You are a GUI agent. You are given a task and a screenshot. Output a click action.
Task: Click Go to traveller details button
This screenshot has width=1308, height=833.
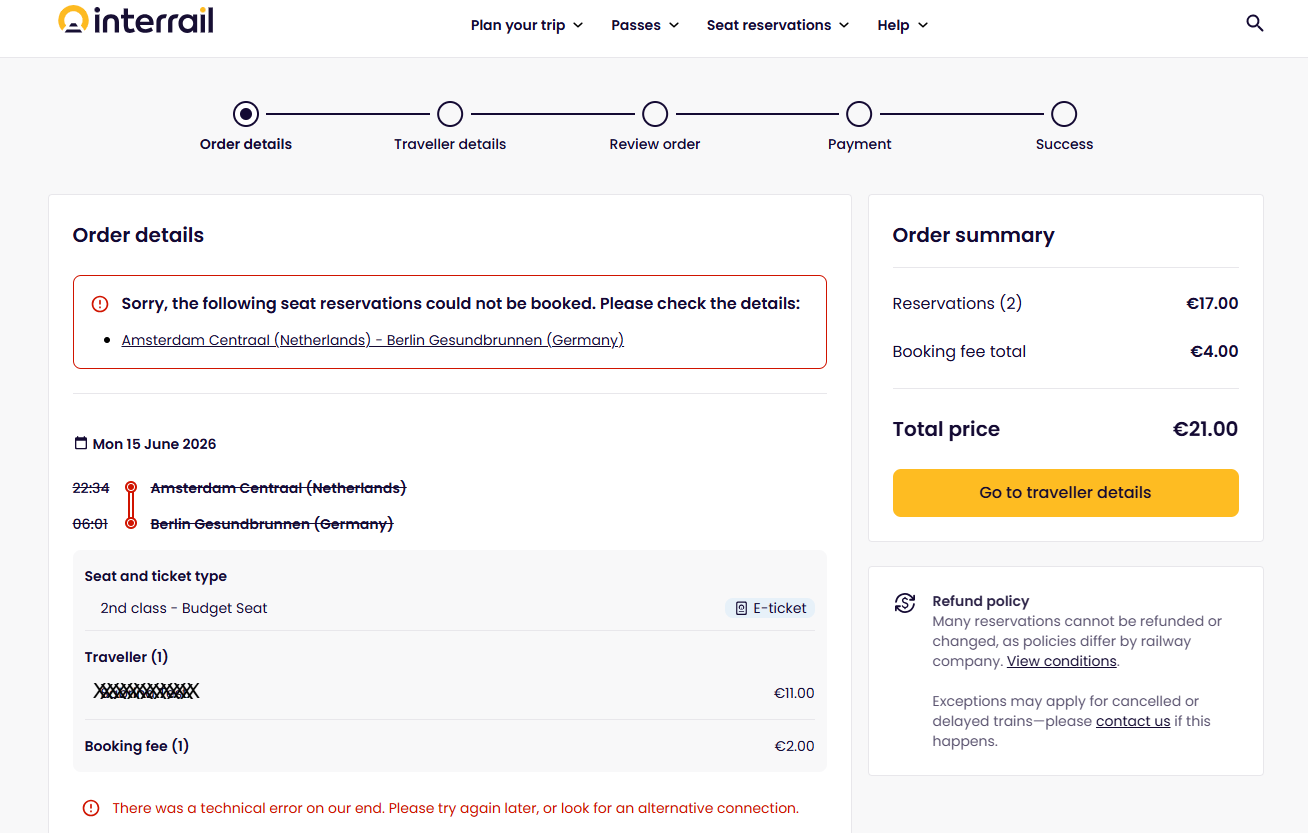coord(1065,493)
